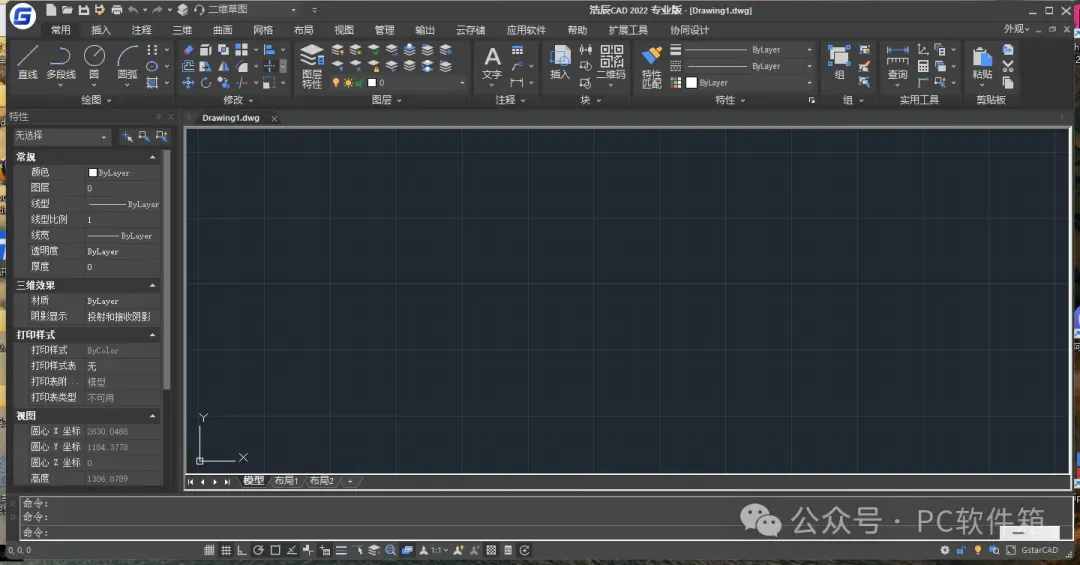Toggle lineweight display in the status bar
The height and width of the screenshot is (565, 1080).
[x=341, y=550]
